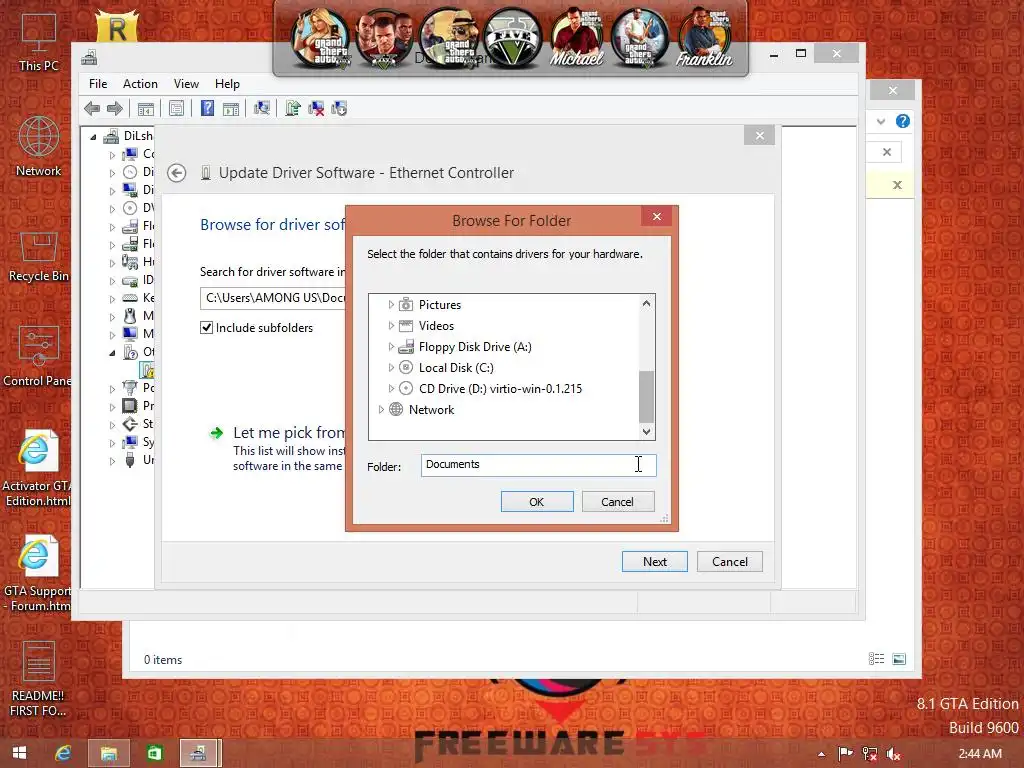This screenshot has height=768, width=1024.
Task: Switch to large icons view in Explorer status bar
Action: (899, 659)
